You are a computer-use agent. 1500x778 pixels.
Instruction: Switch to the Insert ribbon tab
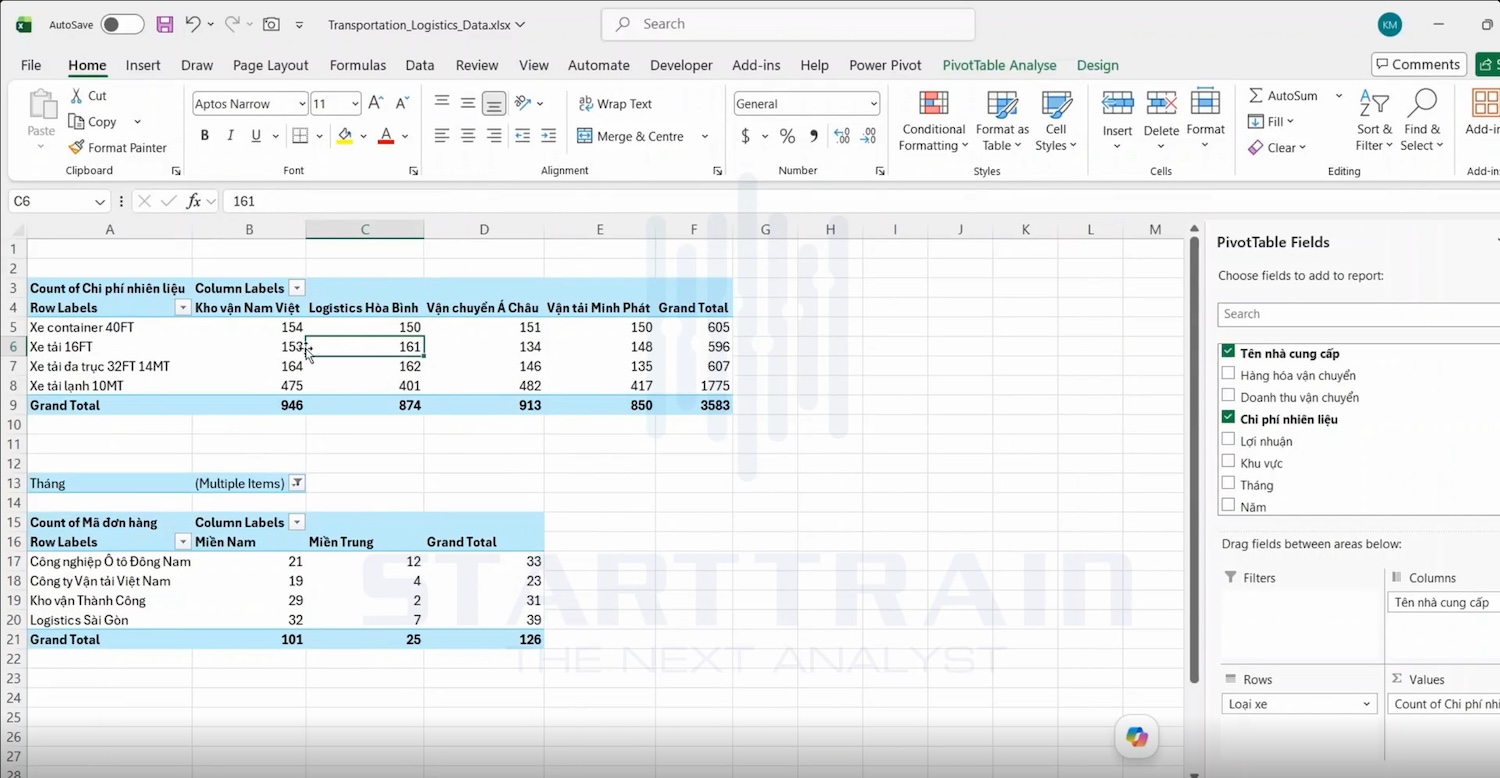(x=143, y=65)
